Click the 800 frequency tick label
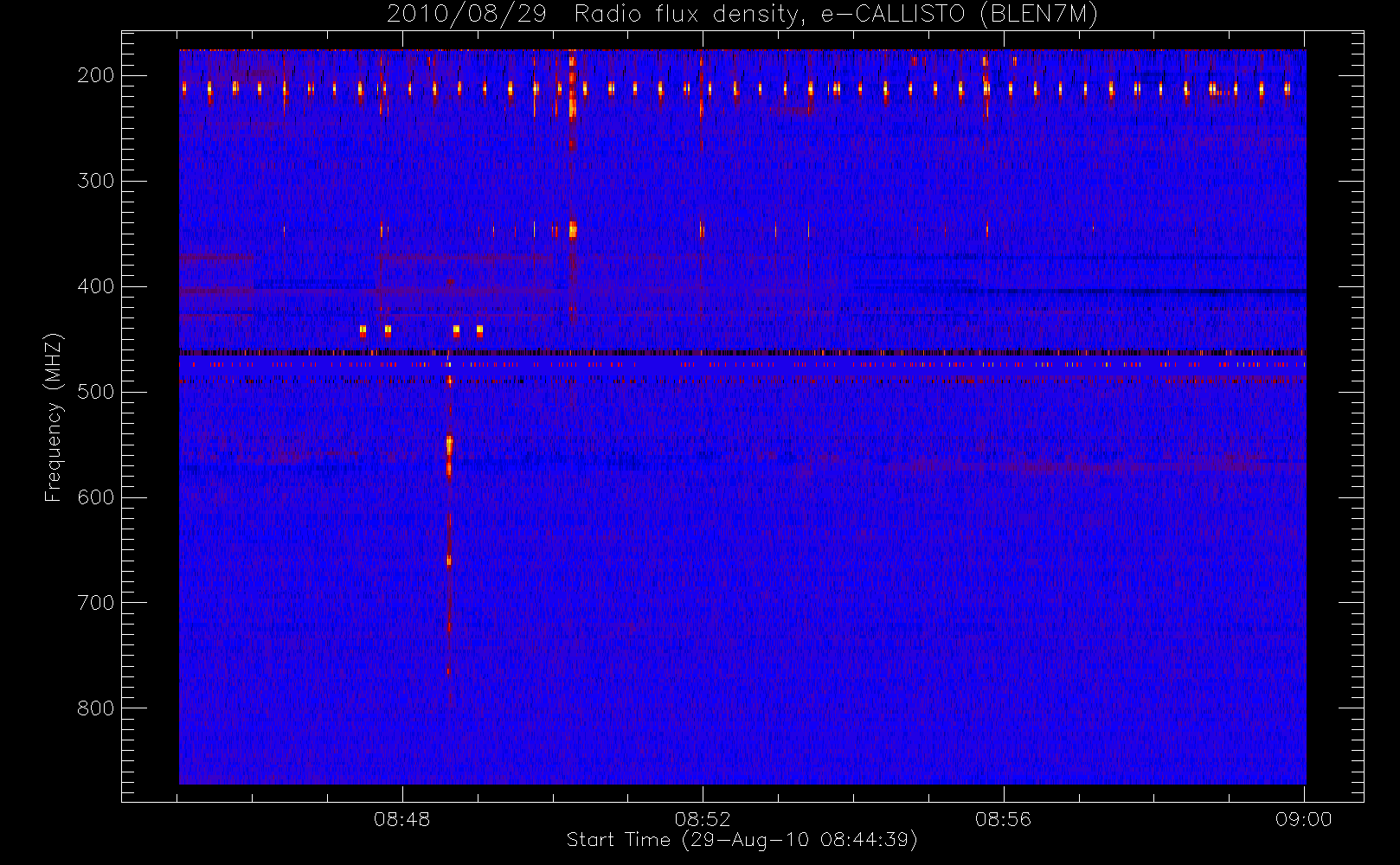1400x865 pixels. coord(96,708)
